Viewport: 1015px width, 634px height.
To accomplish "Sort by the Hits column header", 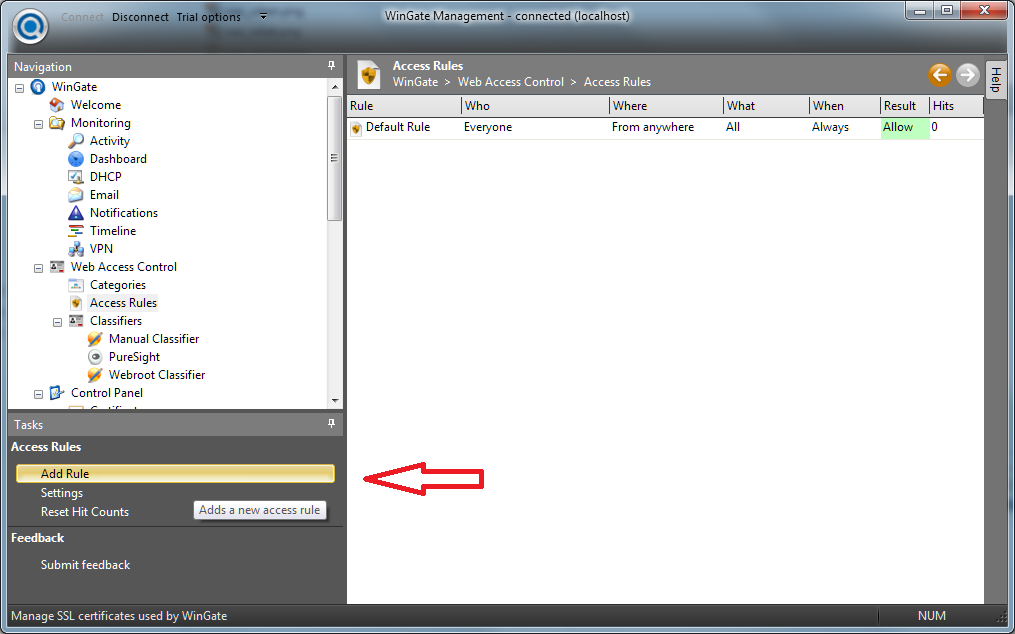I will click(957, 106).
